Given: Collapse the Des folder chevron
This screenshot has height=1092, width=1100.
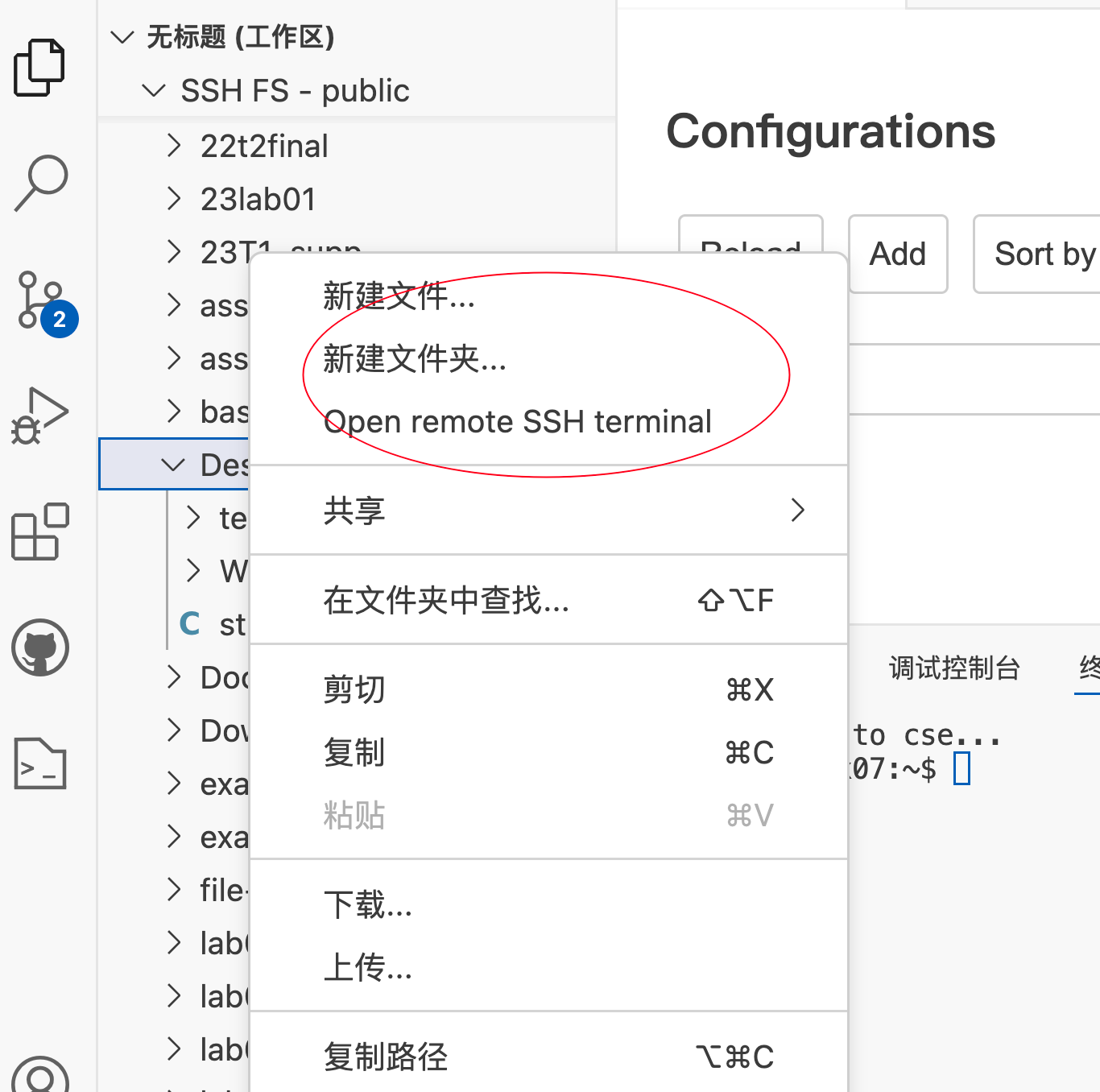Looking at the screenshot, I should coord(173,465).
